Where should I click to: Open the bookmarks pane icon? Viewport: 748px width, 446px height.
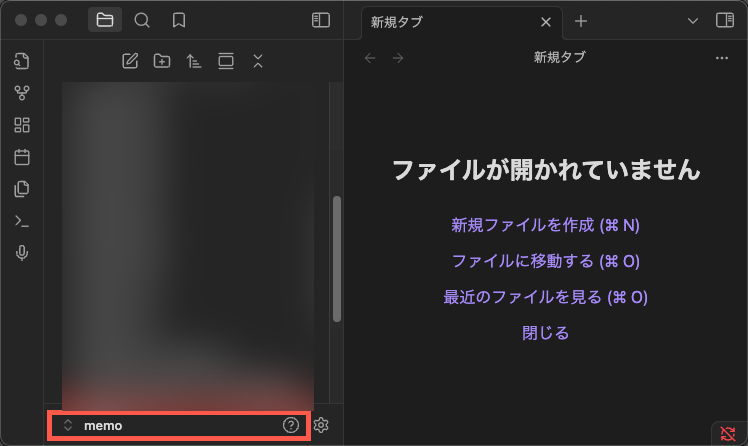click(179, 20)
